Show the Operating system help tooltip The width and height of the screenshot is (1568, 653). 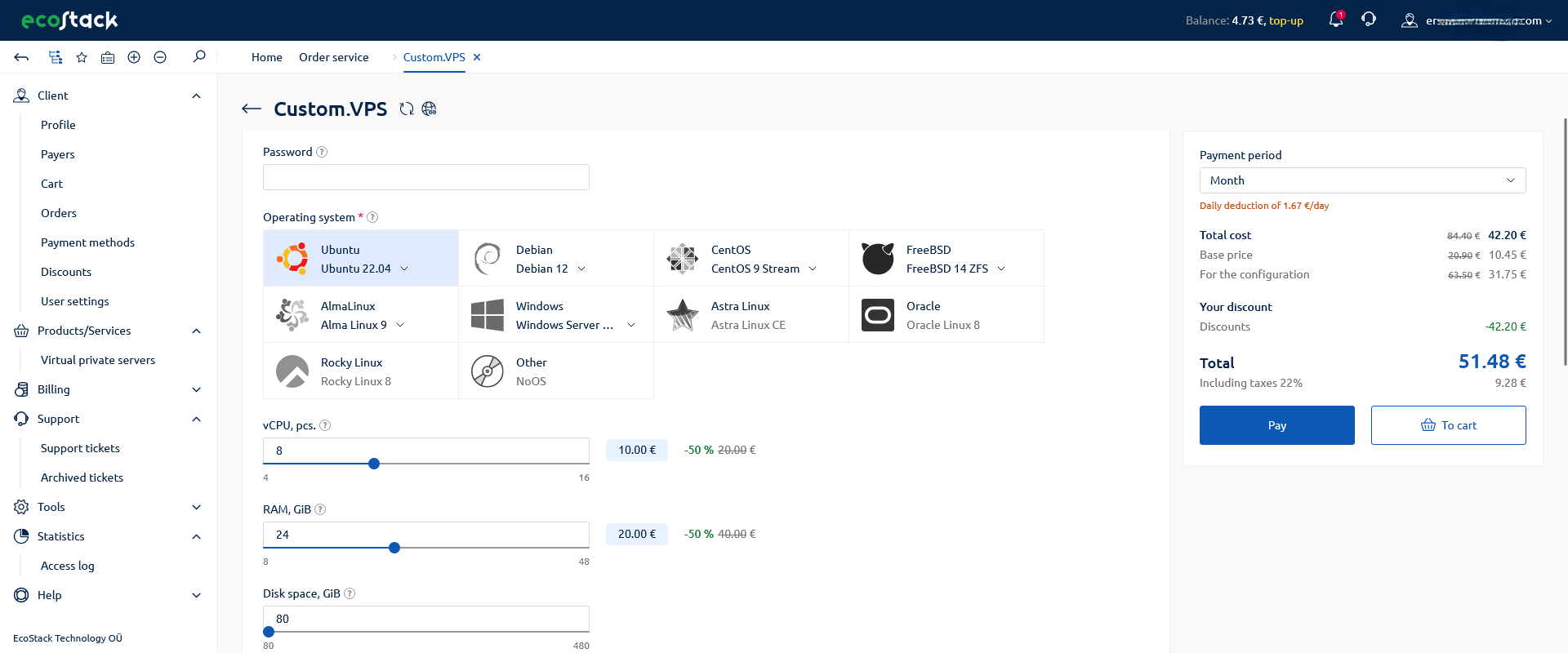point(372,217)
